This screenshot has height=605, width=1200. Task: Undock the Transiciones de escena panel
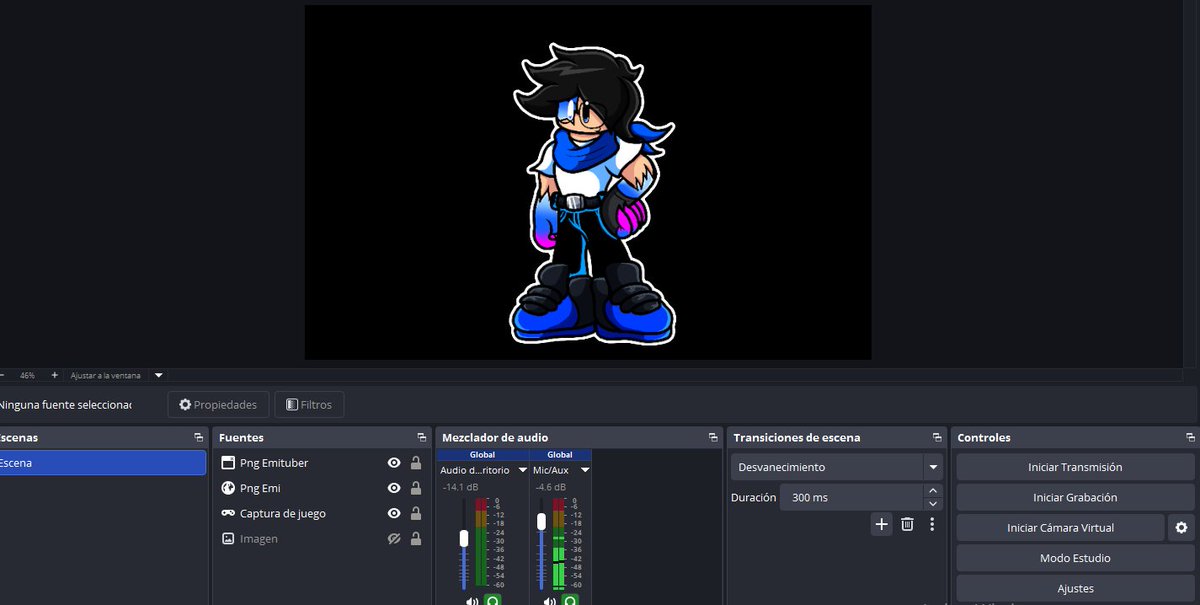point(937,438)
